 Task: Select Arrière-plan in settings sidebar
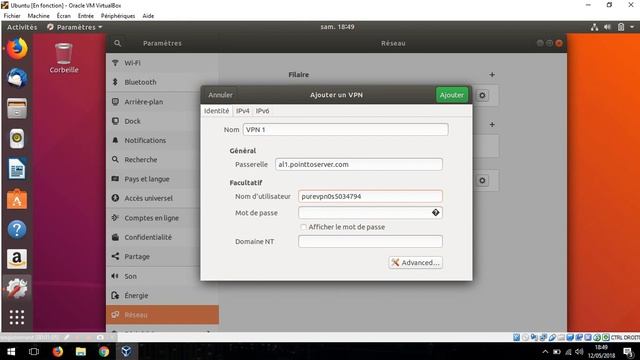(162, 102)
